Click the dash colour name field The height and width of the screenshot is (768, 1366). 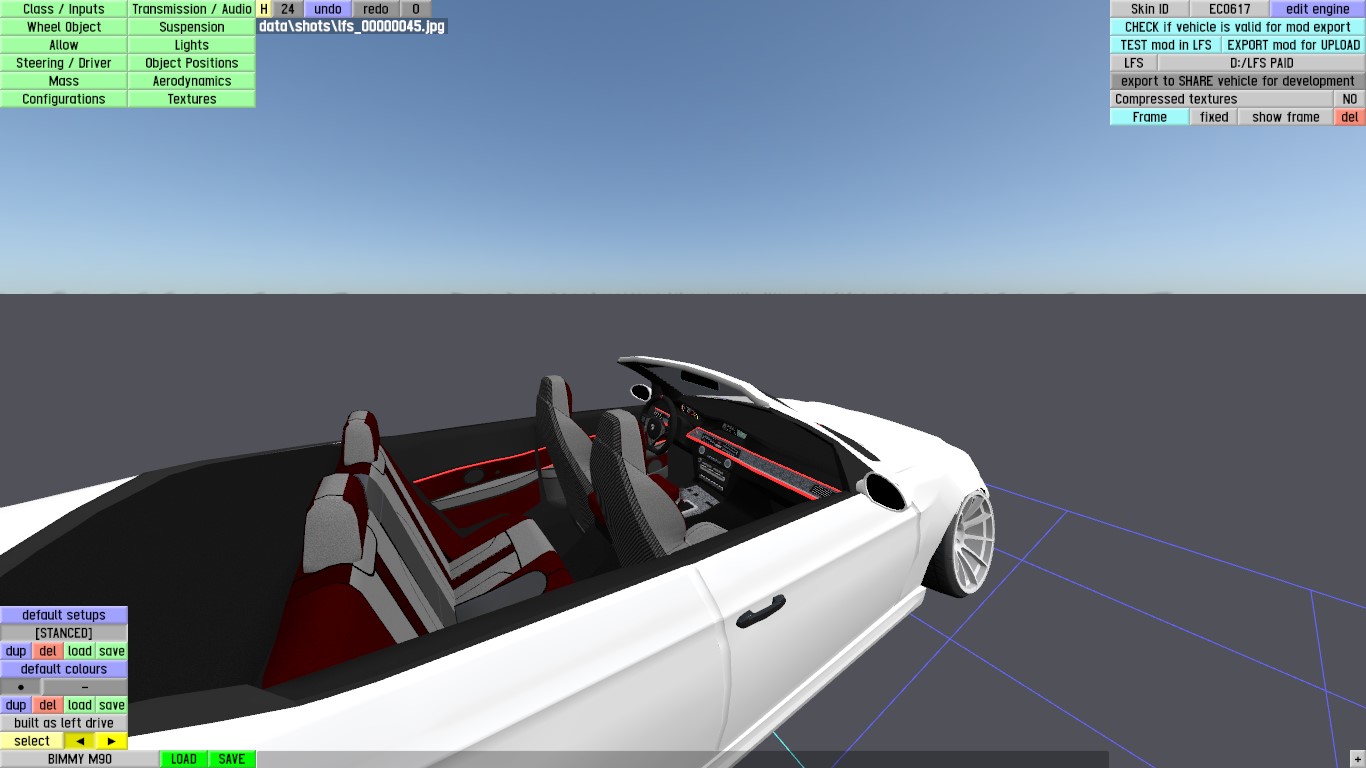click(x=85, y=687)
